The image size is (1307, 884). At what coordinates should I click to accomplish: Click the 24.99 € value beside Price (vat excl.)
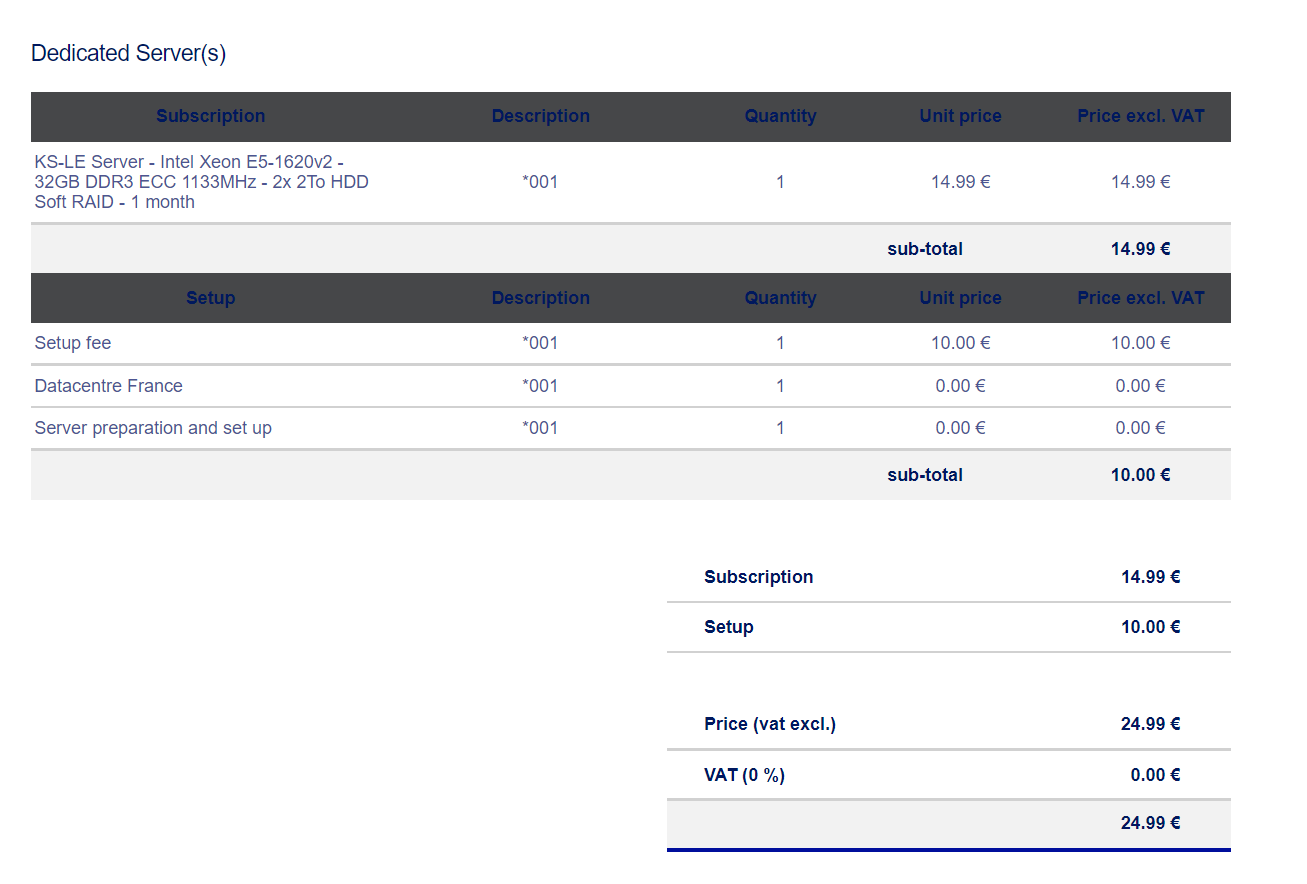coord(1151,724)
